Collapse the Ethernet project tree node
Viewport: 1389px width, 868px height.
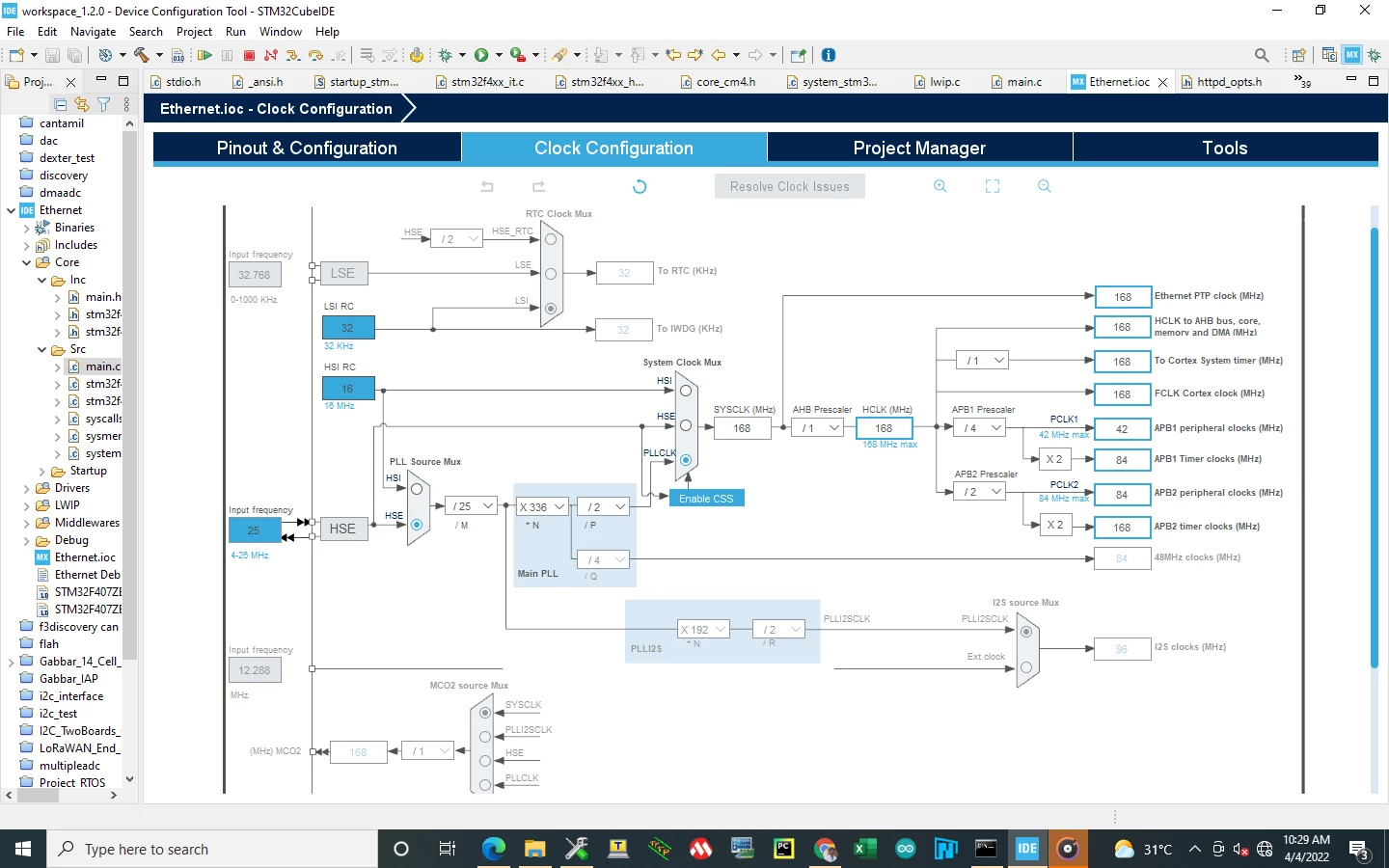click(11, 210)
